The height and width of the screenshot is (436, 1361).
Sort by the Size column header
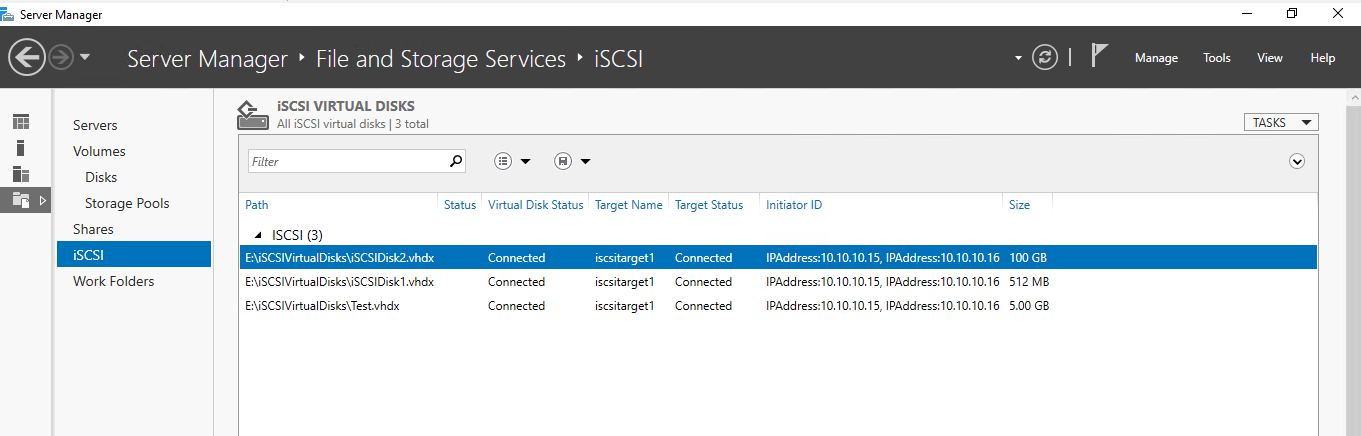pos(1019,205)
